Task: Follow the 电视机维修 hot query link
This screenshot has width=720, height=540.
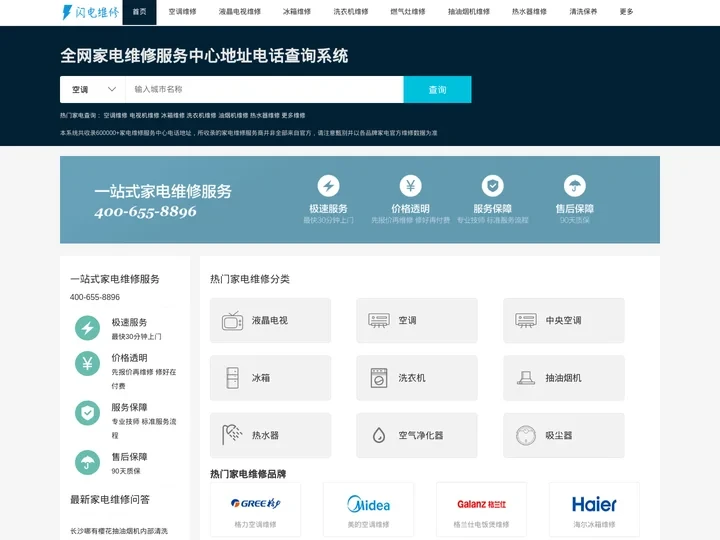Action: [144, 115]
